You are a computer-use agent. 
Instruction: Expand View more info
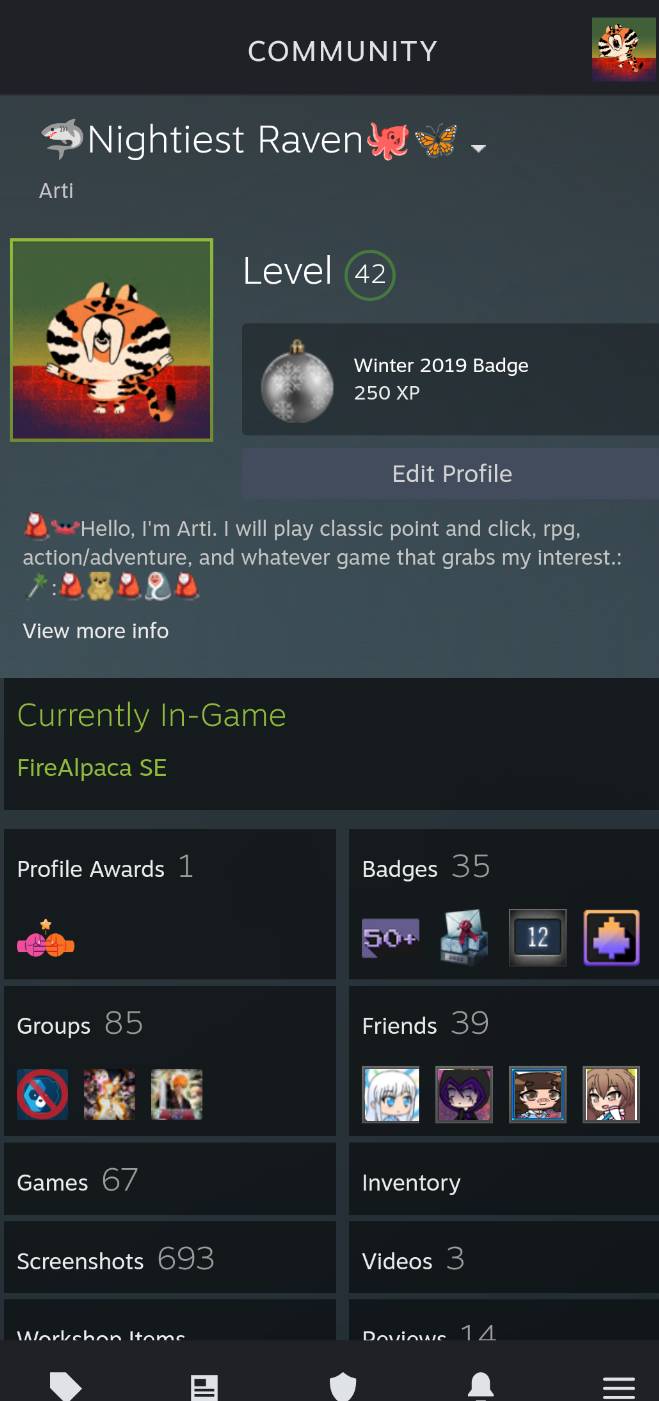coord(96,631)
